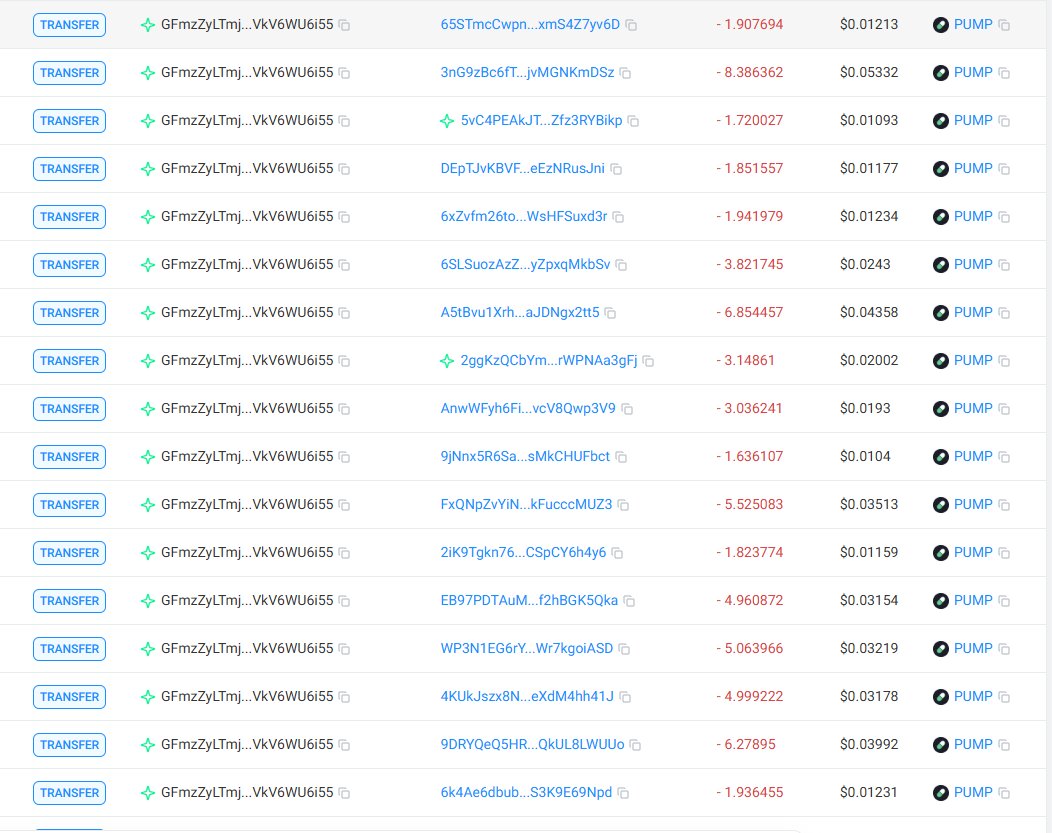This screenshot has width=1052, height=833.
Task: Open address AnwWFyh6Fi...vcV8Qwp3V9
Action: click(528, 408)
